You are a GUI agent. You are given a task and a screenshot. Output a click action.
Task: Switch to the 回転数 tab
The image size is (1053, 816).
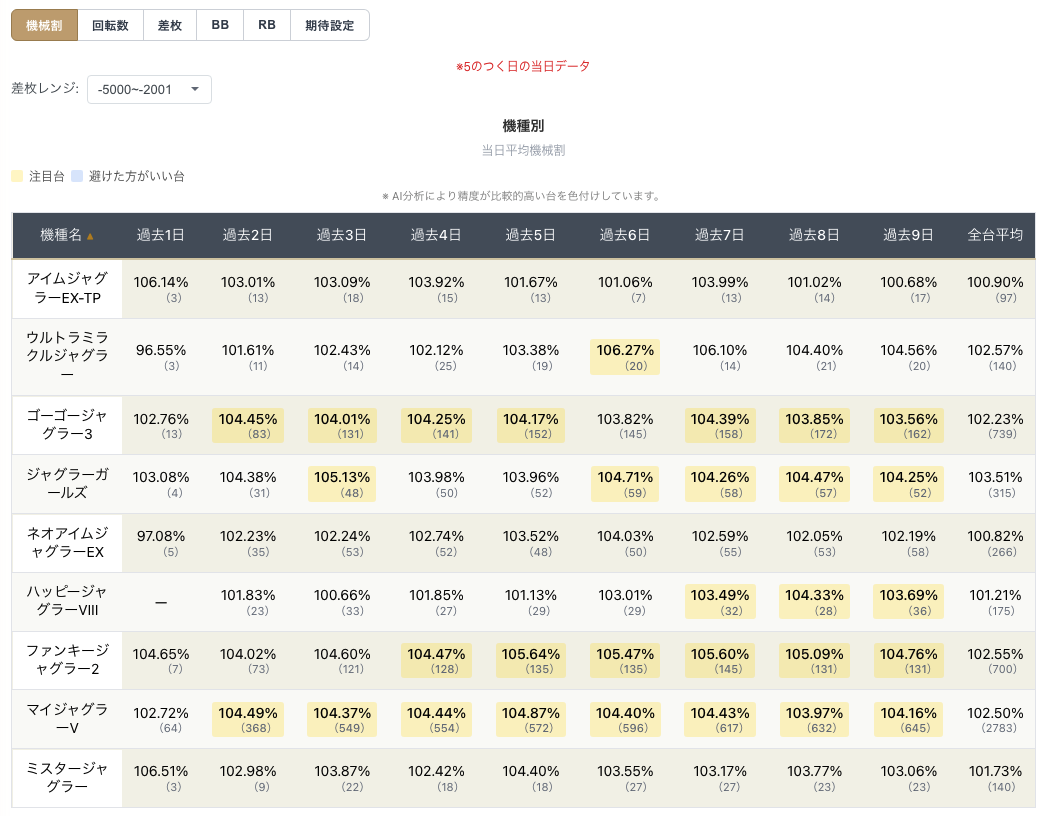tap(110, 26)
